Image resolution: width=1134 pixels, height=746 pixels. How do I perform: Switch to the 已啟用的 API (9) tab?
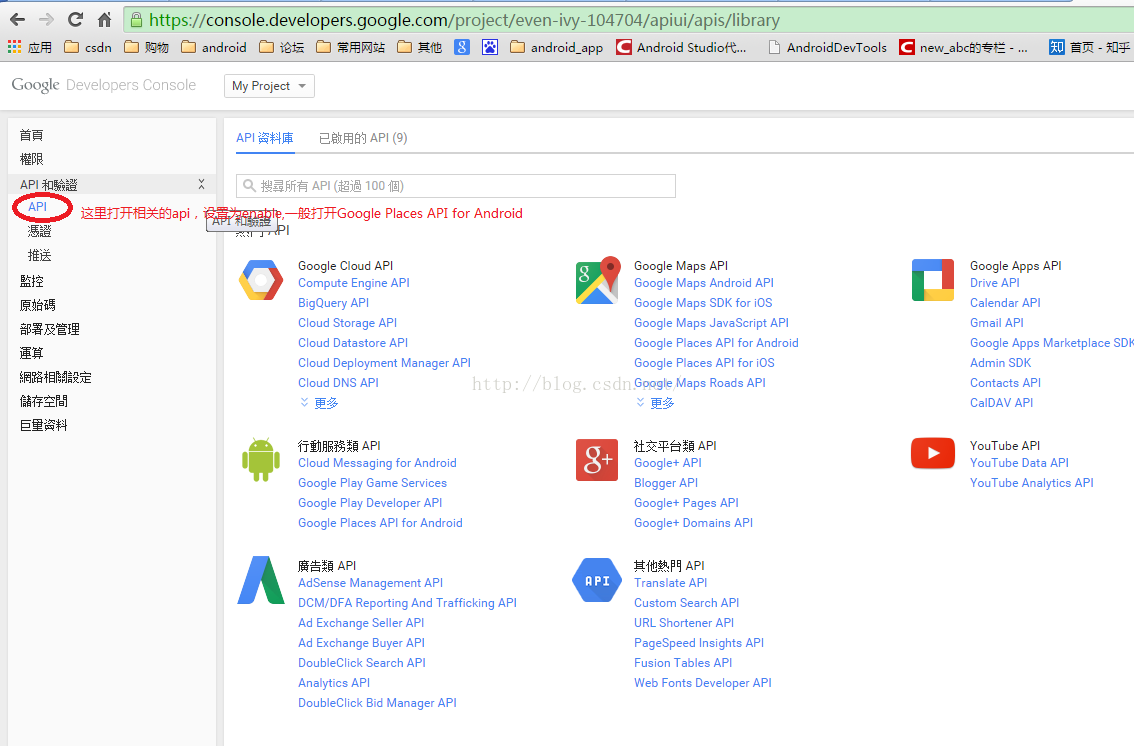(363, 138)
